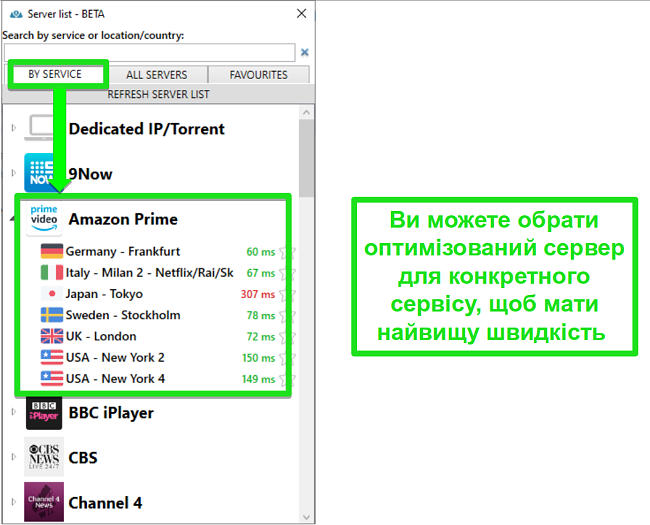The width and height of the screenshot is (650, 525).
Task: Select Japan - Tokyo server
Action: coord(104,294)
